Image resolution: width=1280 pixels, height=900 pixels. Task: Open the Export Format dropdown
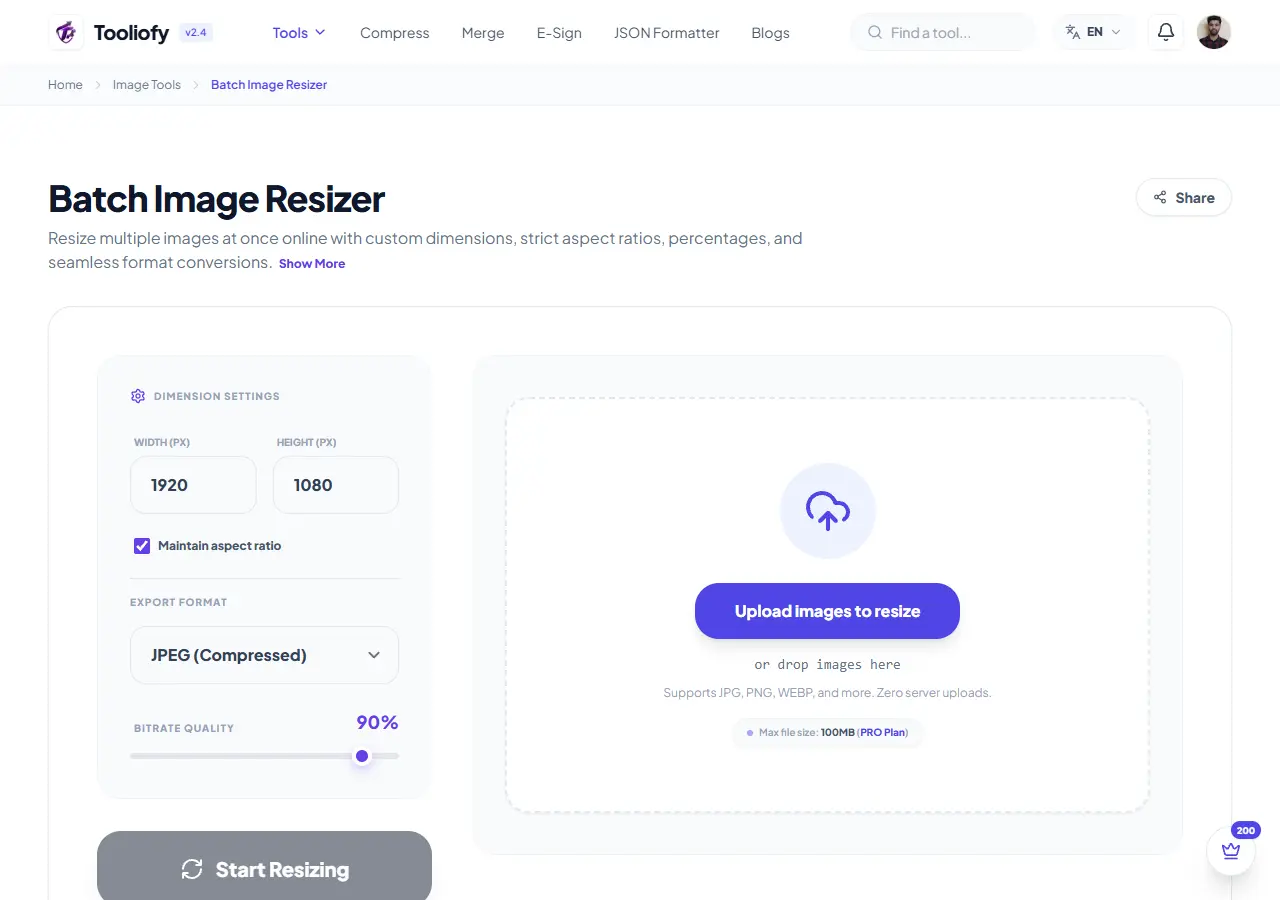pos(264,655)
